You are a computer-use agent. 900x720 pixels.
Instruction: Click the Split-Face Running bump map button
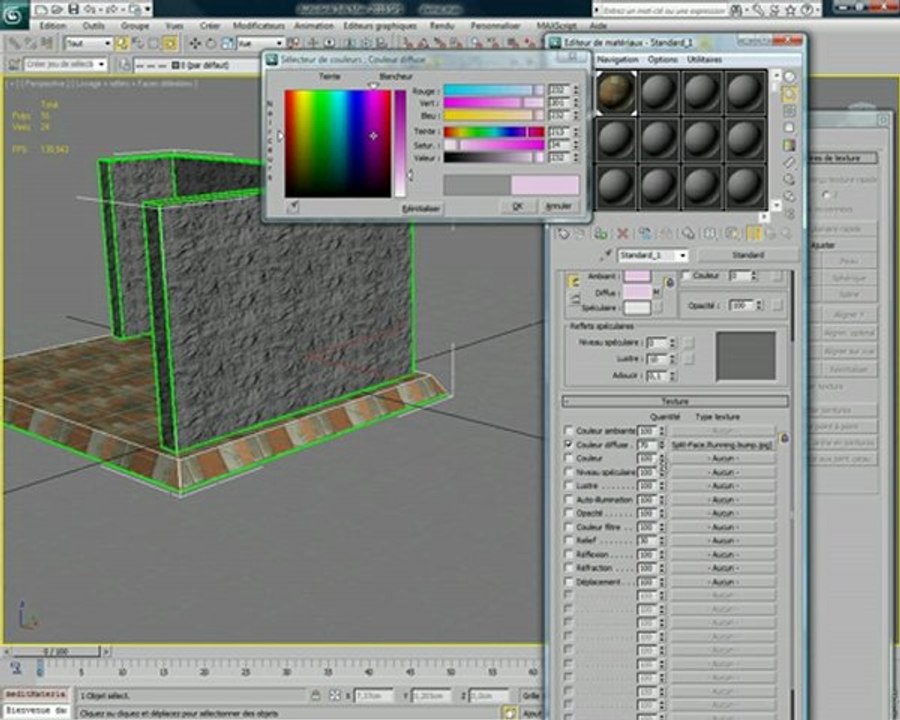pos(722,445)
